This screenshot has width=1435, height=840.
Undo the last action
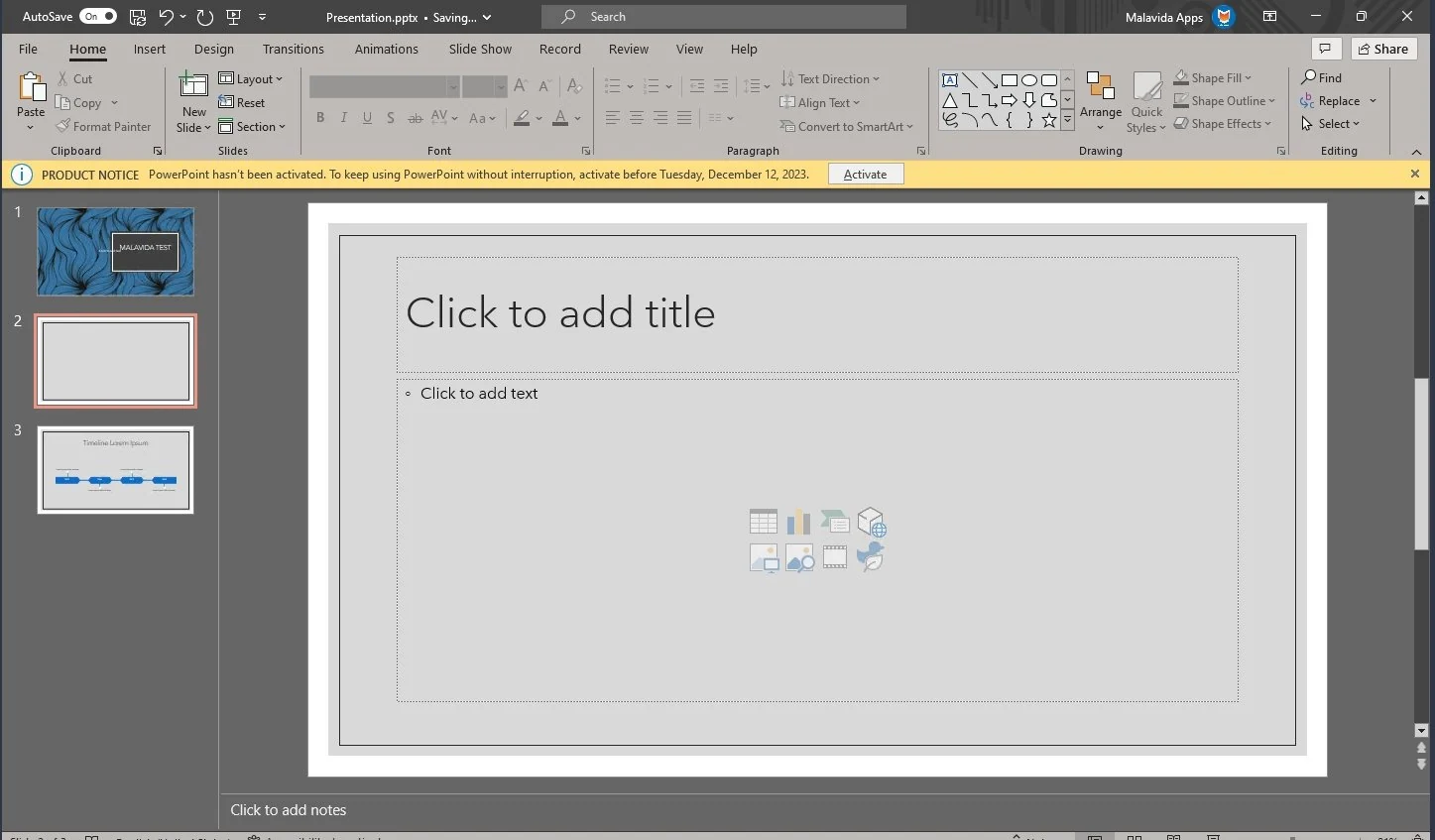(x=166, y=17)
